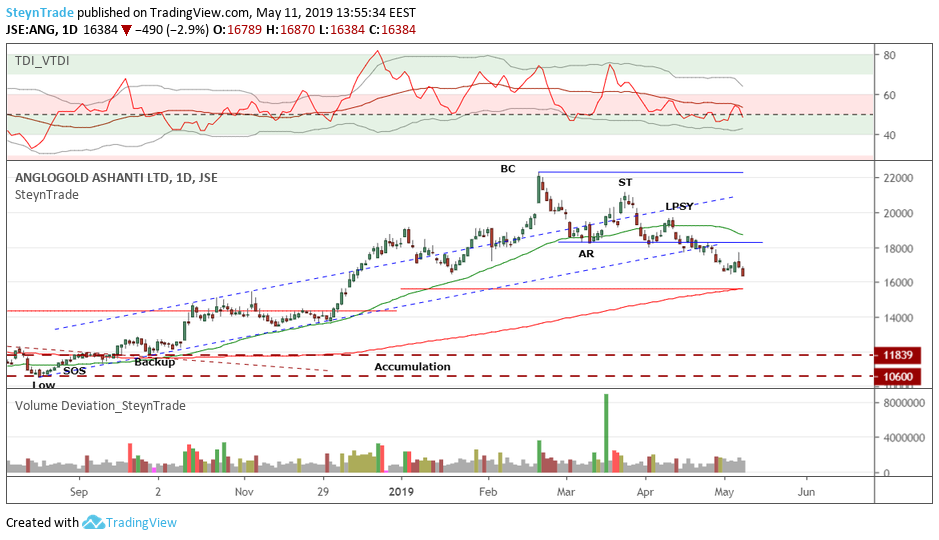This screenshot has height=540, width=939.
Task: Click the Sep date axis label
Action: tap(79, 492)
